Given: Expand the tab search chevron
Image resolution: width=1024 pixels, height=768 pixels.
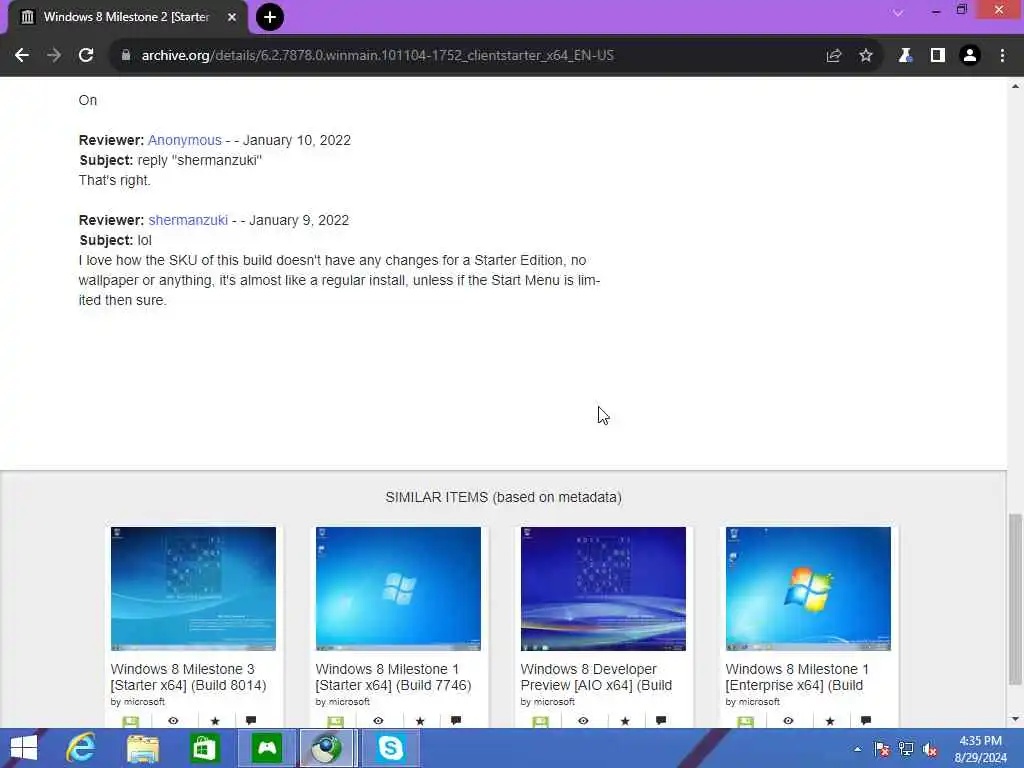Looking at the screenshot, I should pos(898,13).
